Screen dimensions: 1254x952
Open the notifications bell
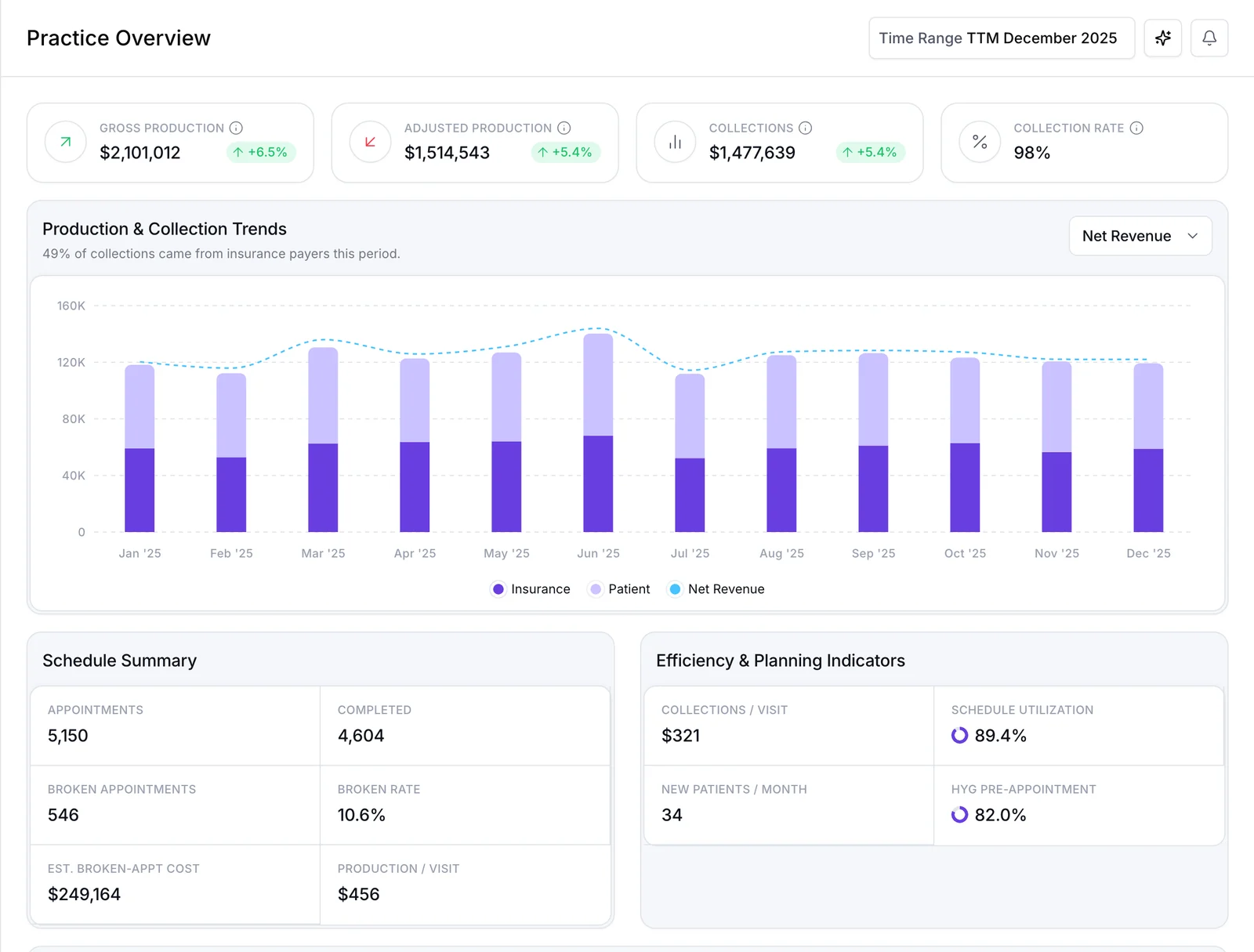[1209, 38]
